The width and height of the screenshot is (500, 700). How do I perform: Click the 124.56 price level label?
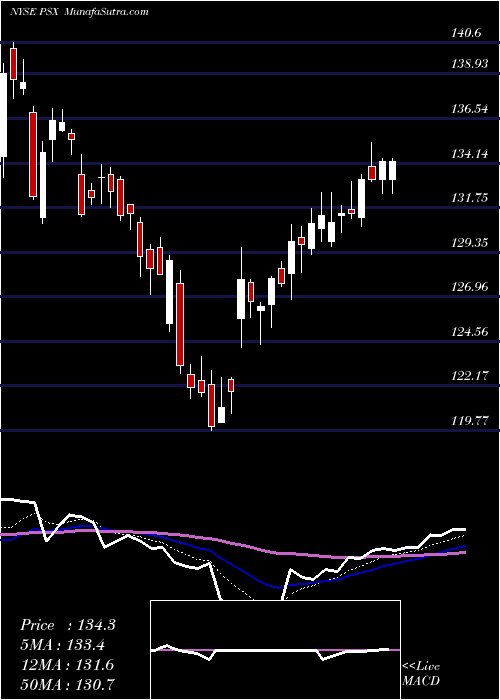pyautogui.click(x=470, y=332)
